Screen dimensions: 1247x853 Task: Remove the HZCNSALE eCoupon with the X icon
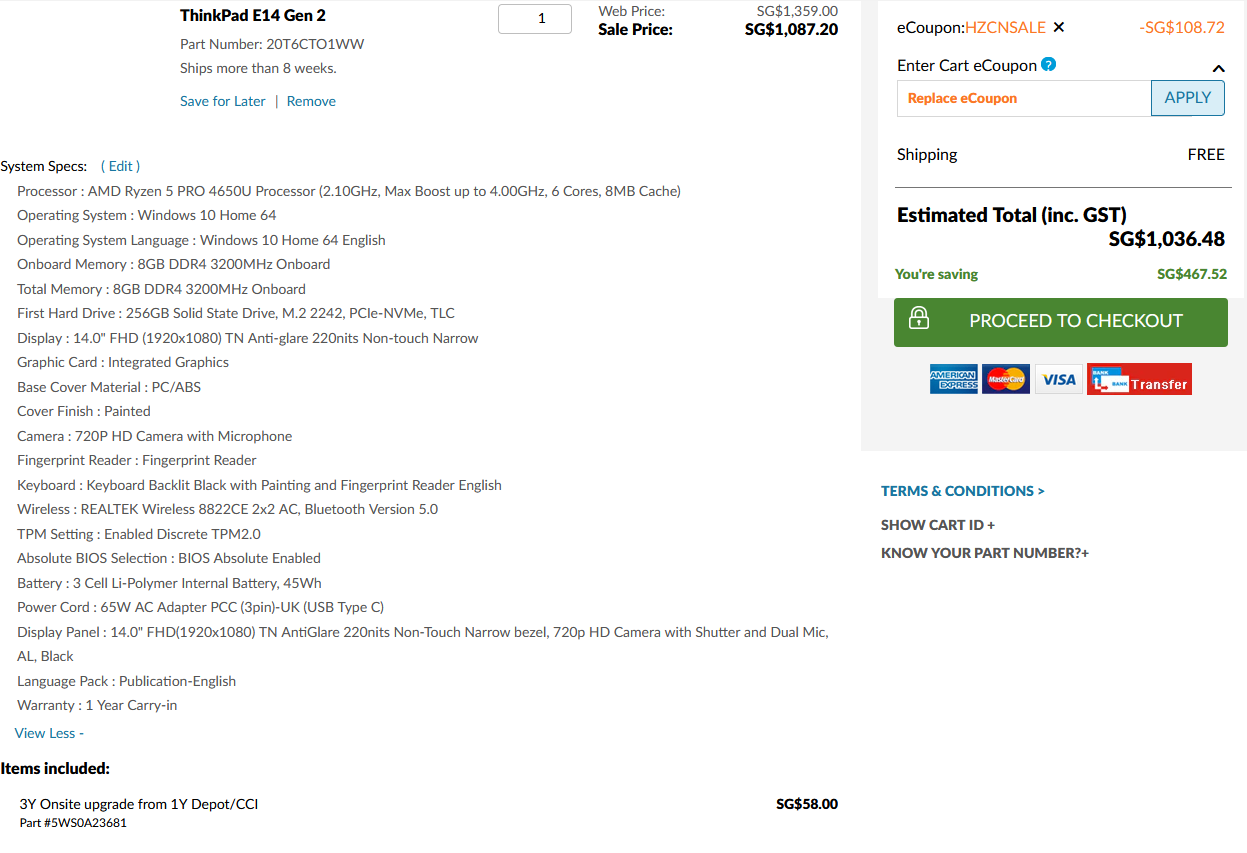[x=1059, y=28]
